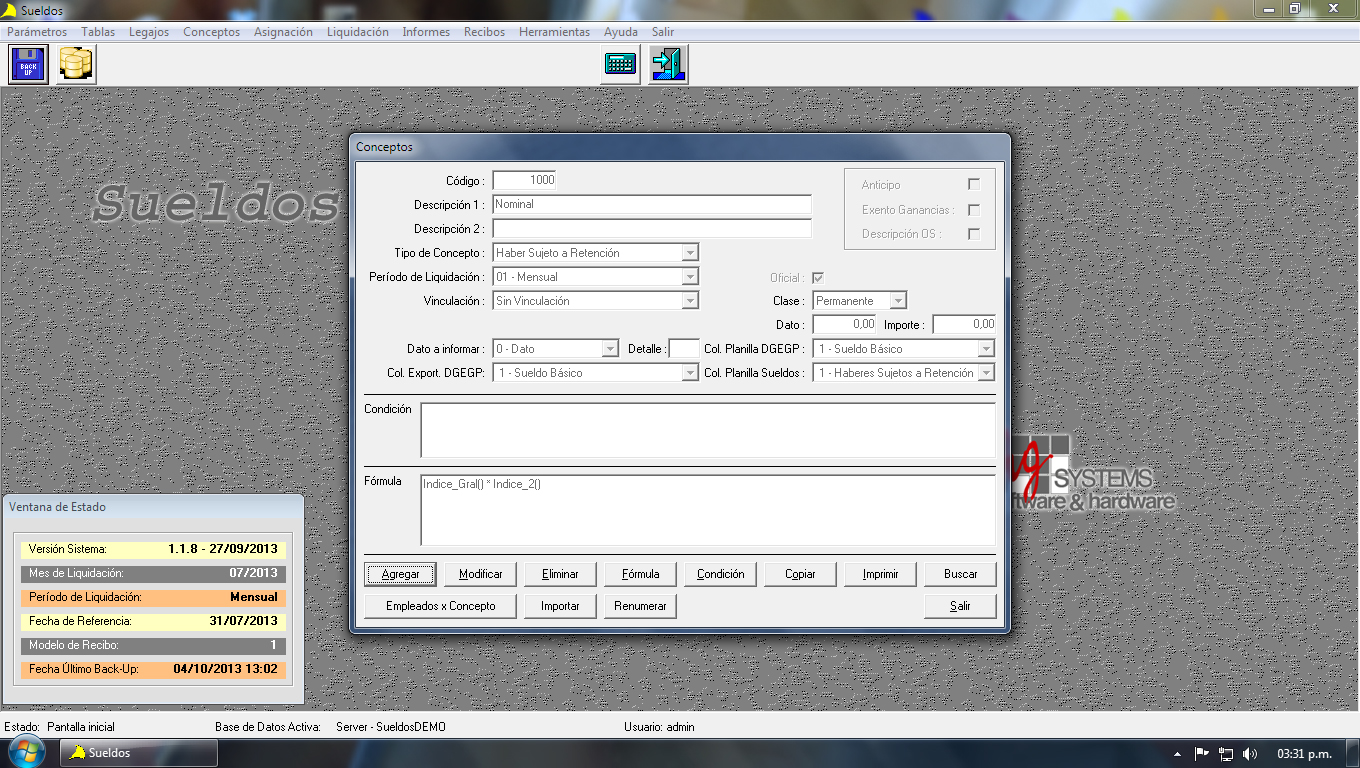Open the Período de Liquidación dropdown
The width and height of the screenshot is (1360, 768).
690,277
